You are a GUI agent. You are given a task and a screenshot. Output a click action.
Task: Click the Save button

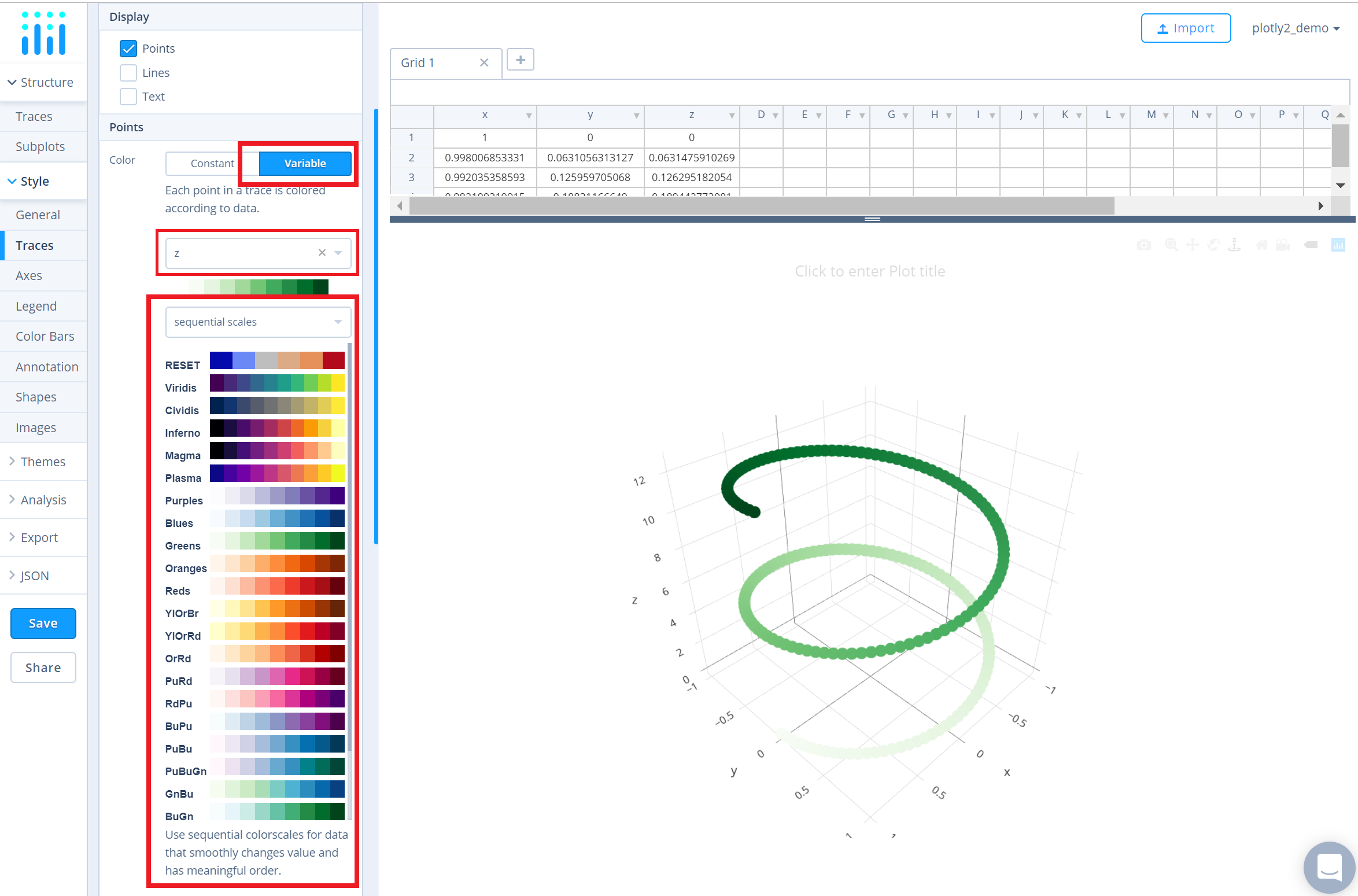(42, 623)
